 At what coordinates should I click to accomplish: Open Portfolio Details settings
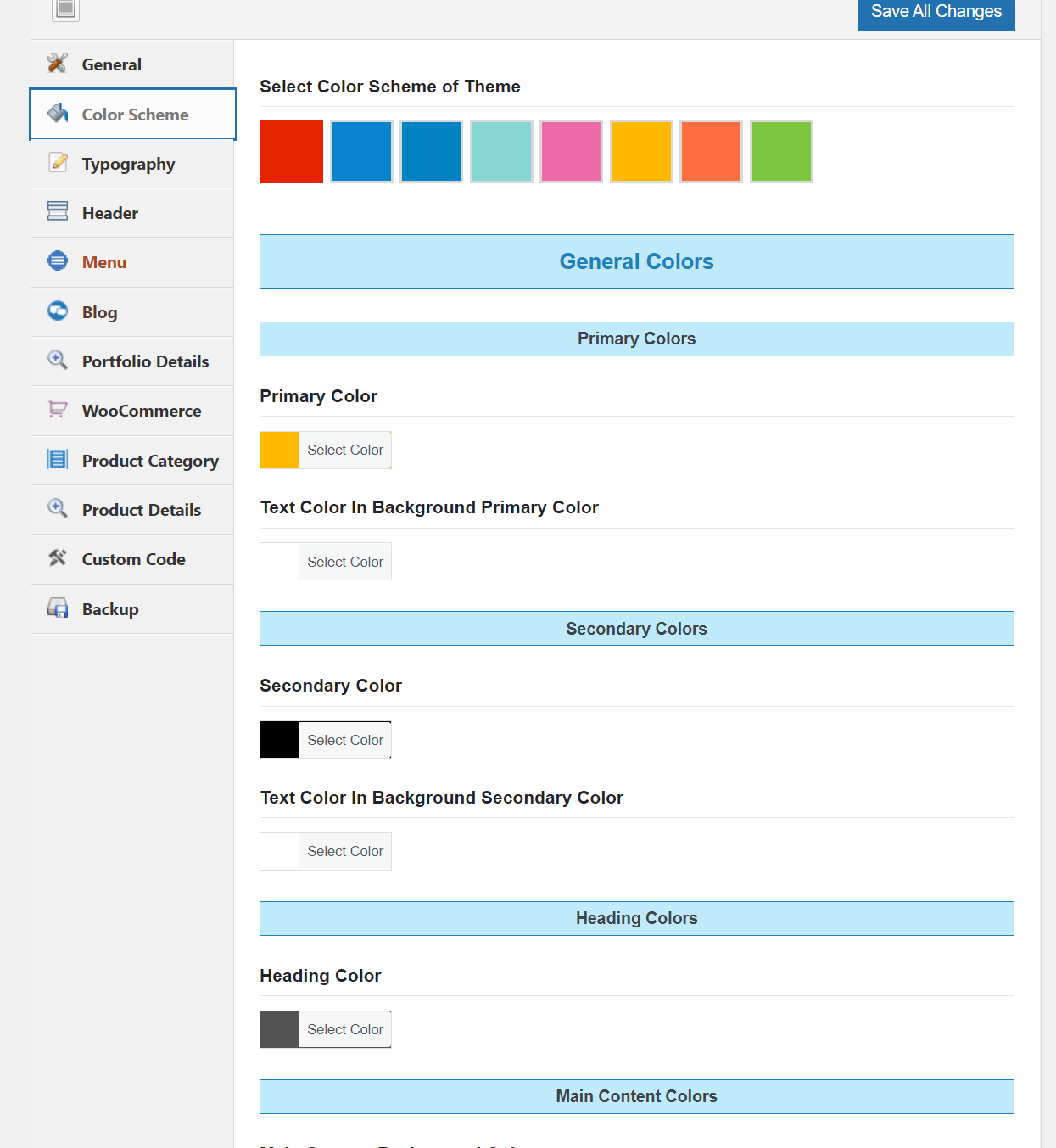[145, 361]
